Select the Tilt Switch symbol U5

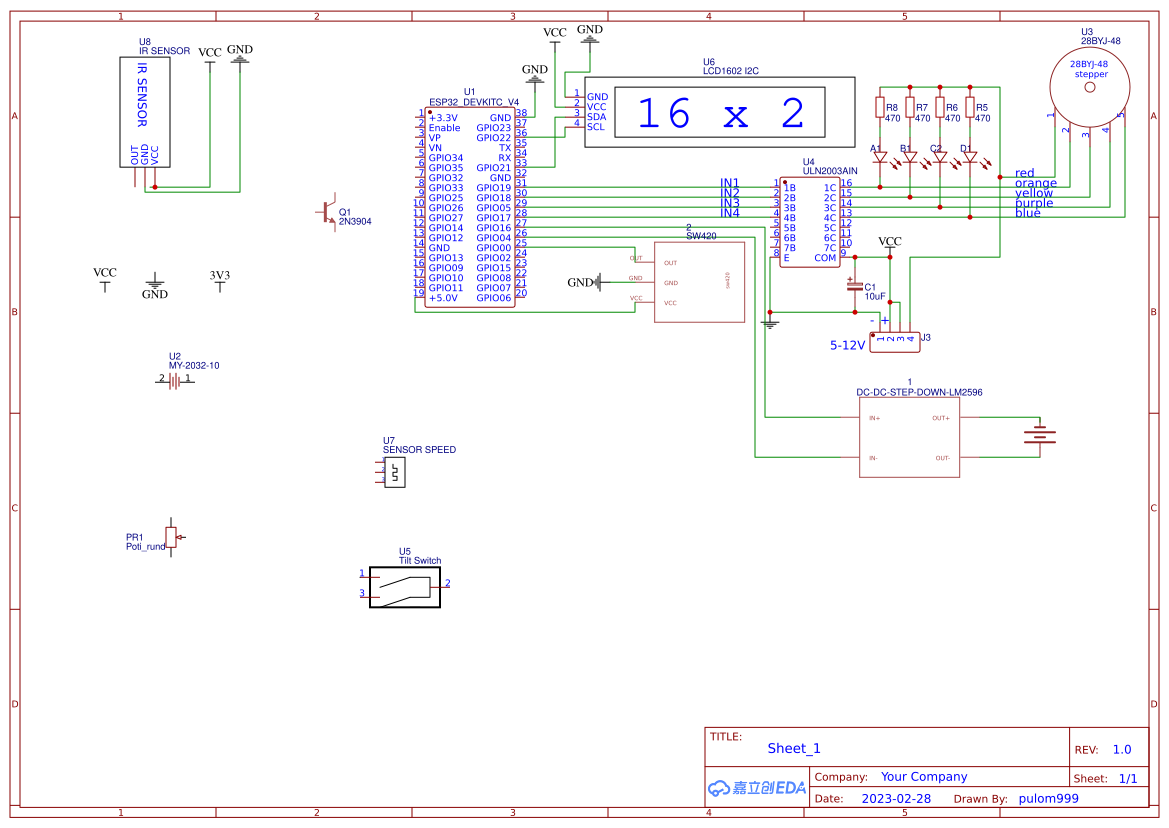(404, 587)
